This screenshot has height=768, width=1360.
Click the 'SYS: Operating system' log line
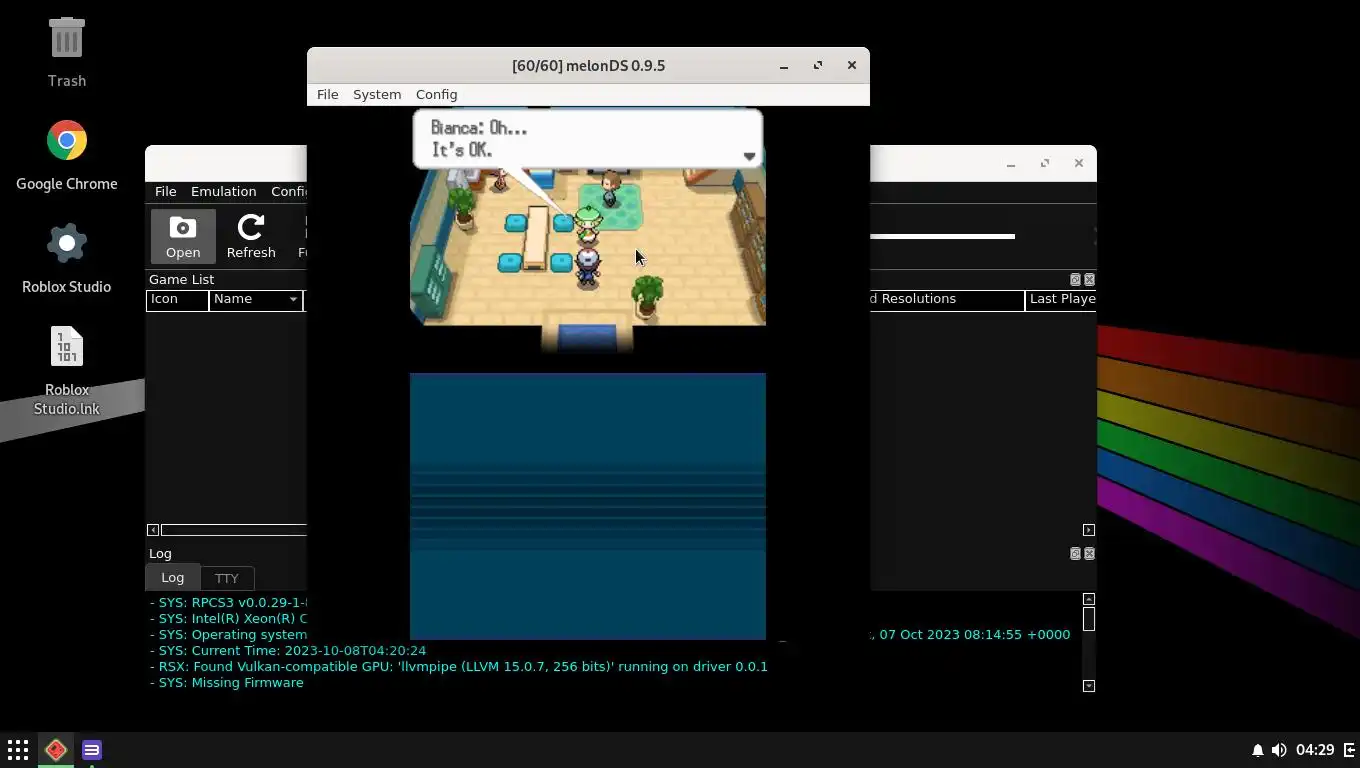pyautogui.click(x=228, y=634)
